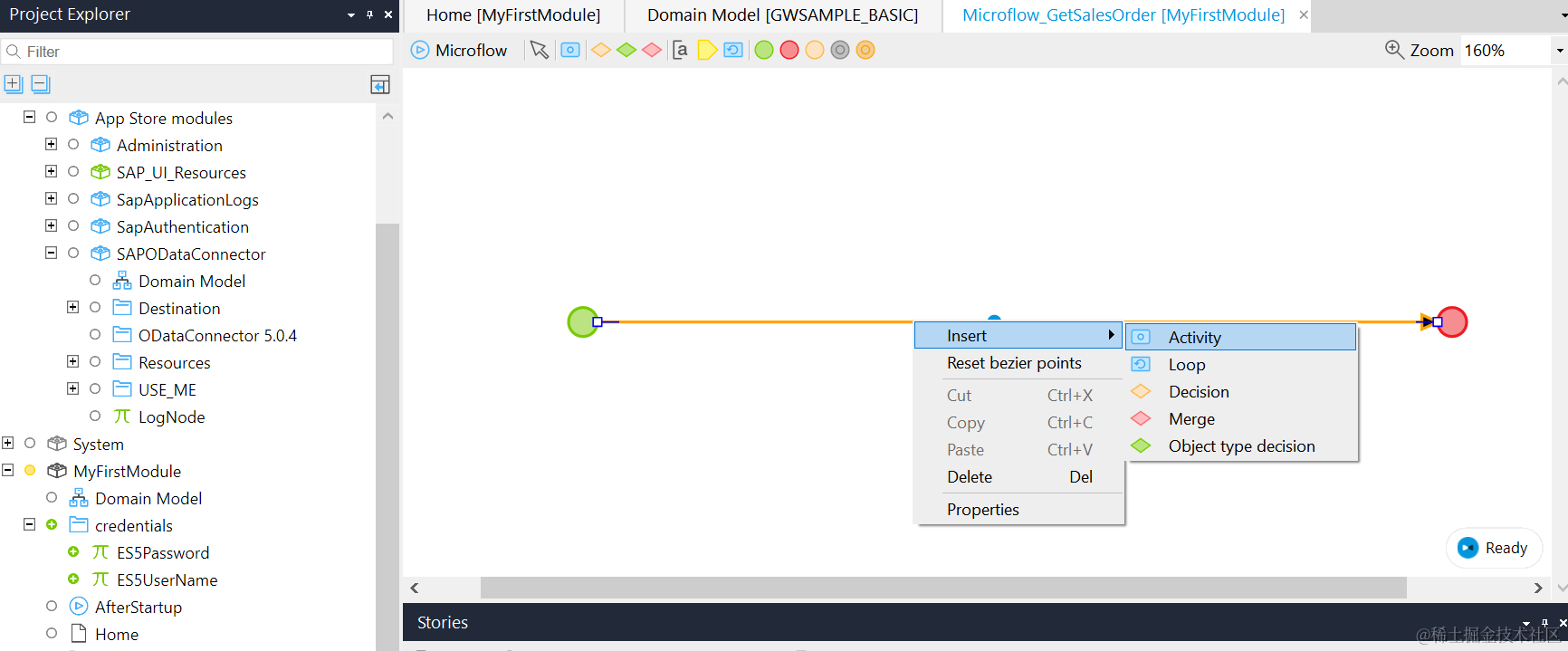This screenshot has height=651, width=1568.
Task: Collapse all items in Project Explorer
Action: coord(41,84)
